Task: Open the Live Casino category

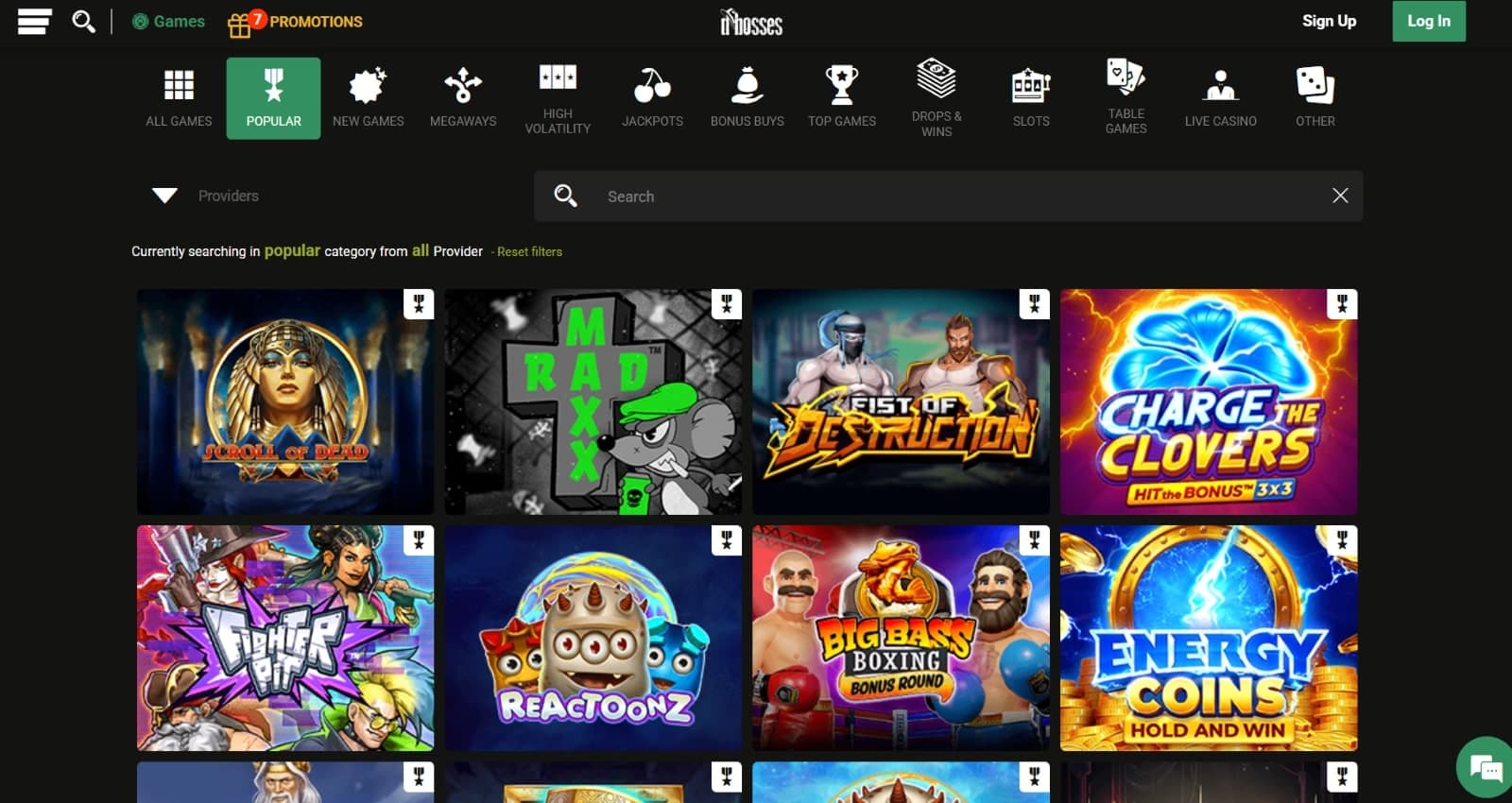Action: 1221,98
